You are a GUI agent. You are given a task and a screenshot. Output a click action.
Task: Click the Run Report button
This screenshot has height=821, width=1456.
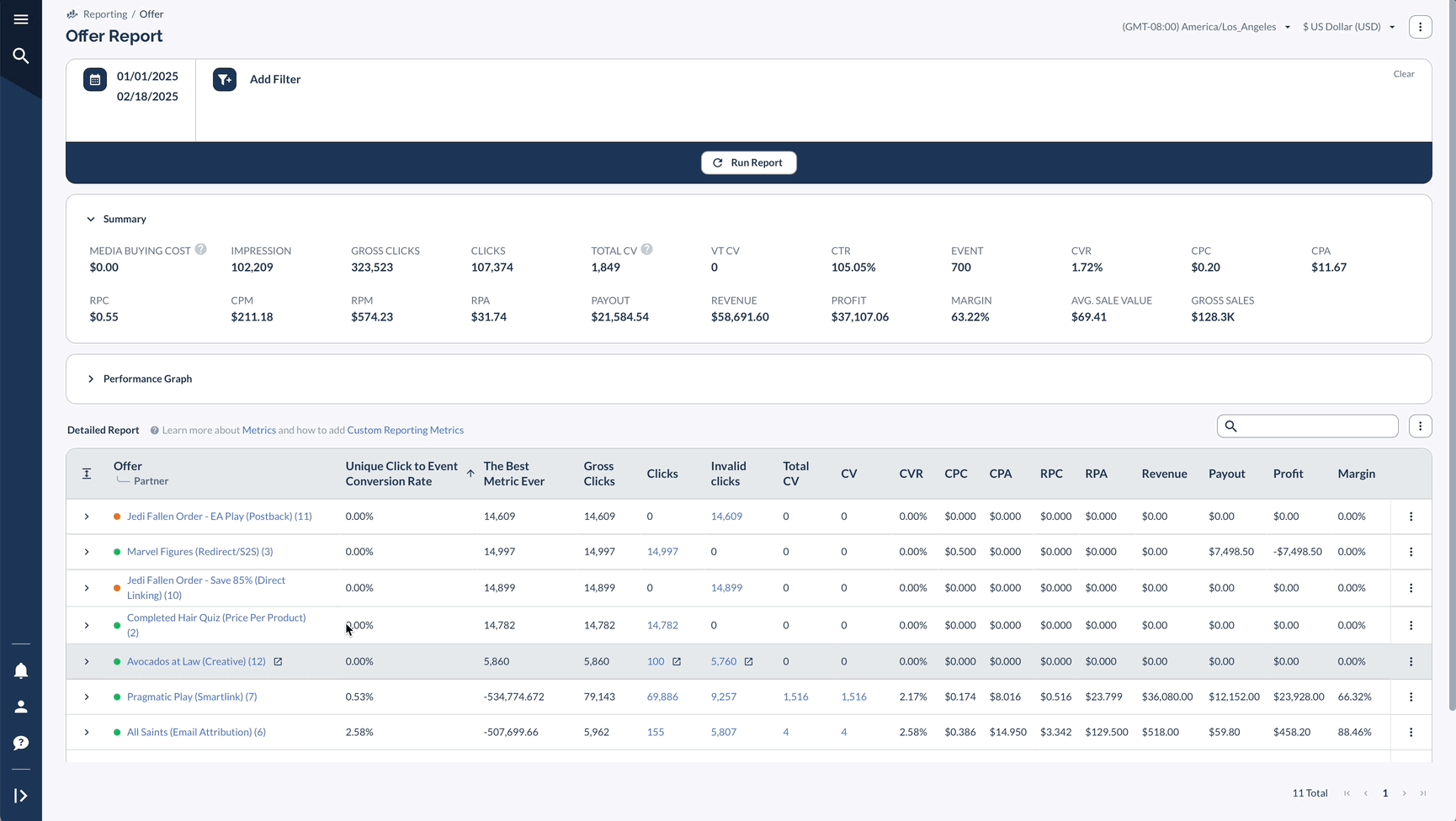click(x=749, y=163)
